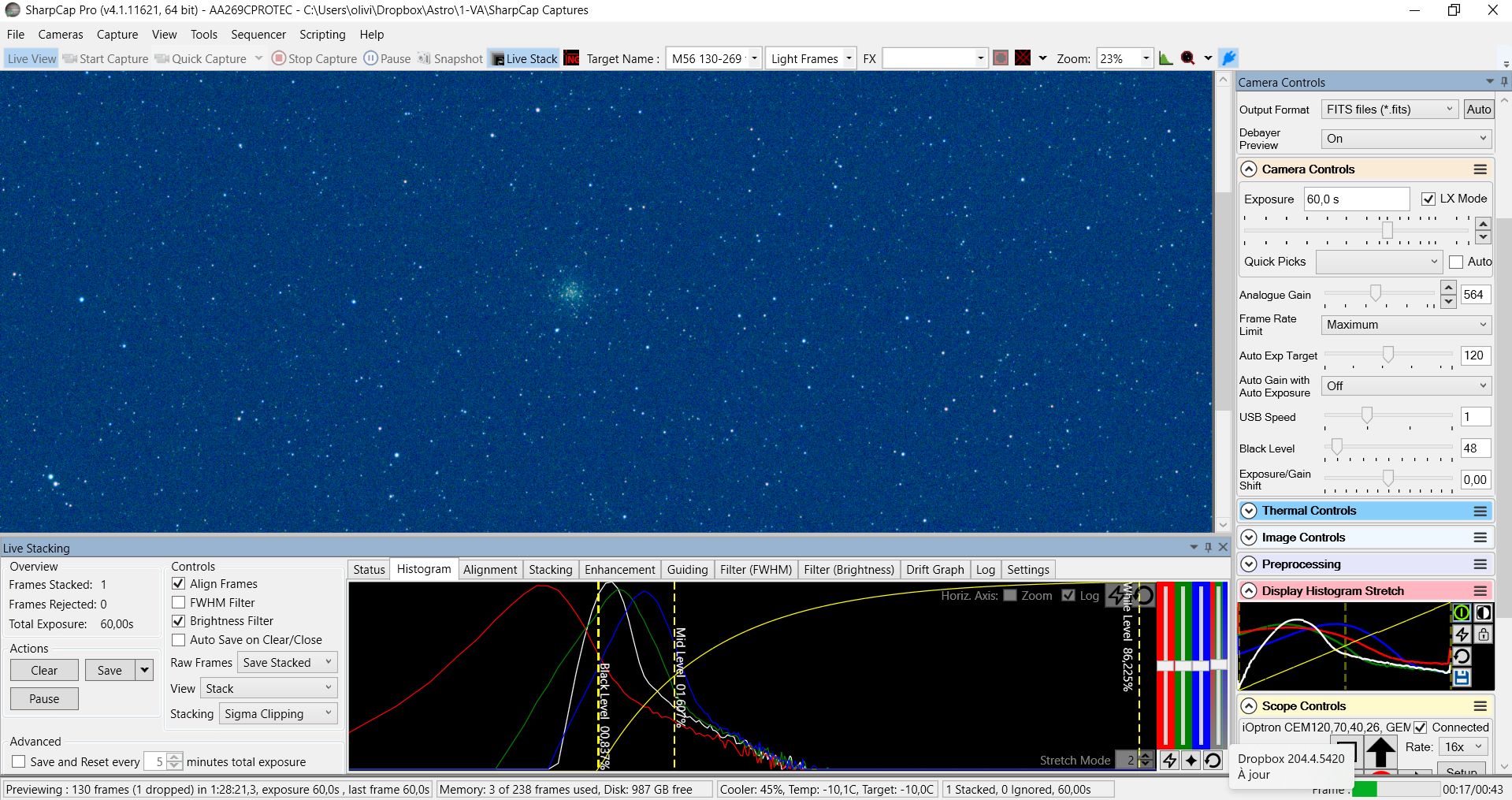Click the magnifier focus tool icon

pos(1187,58)
